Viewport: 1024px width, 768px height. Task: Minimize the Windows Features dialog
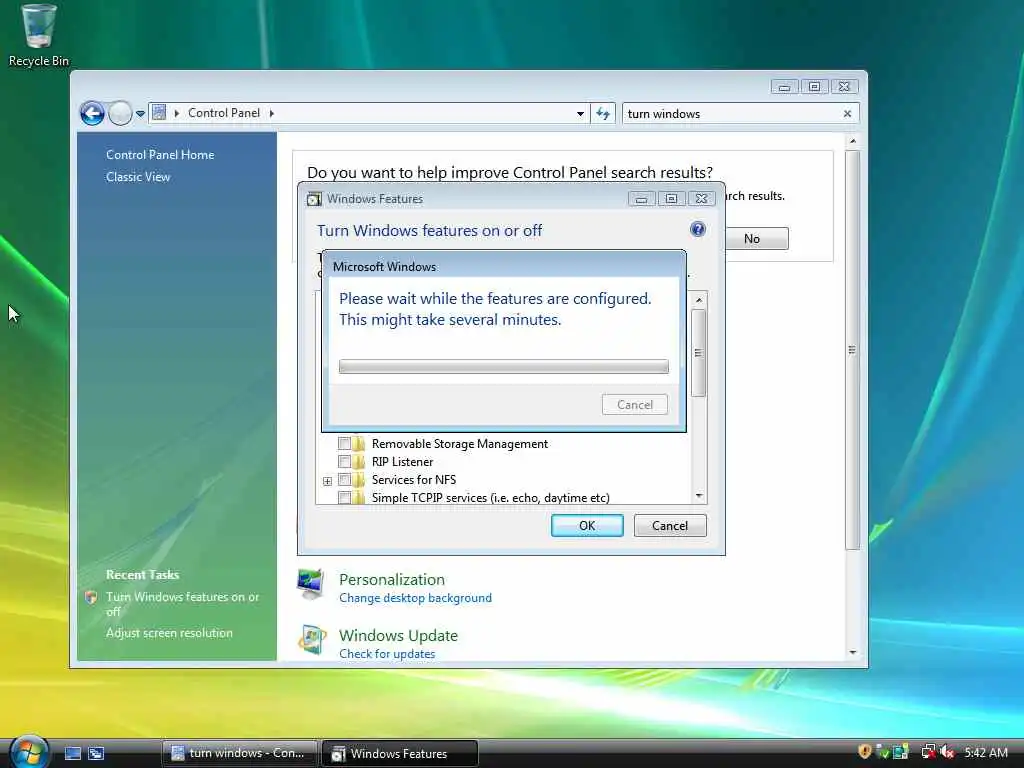pyautogui.click(x=641, y=199)
